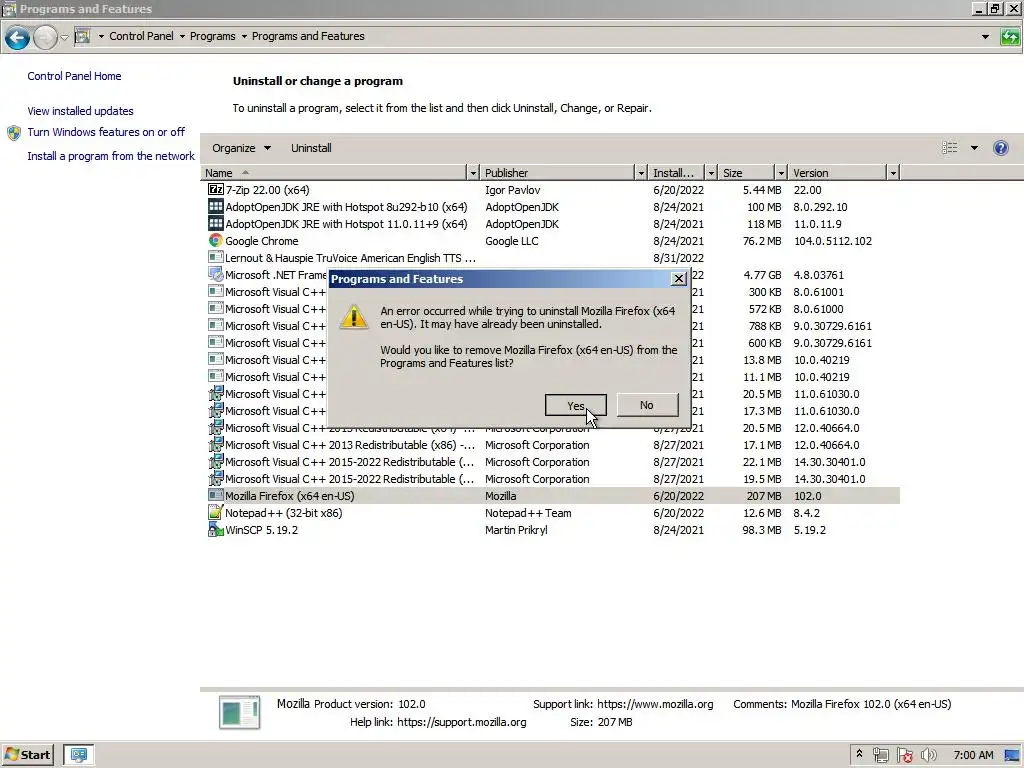Sort by the Publisher column header
The width and height of the screenshot is (1024, 768).
[558, 173]
